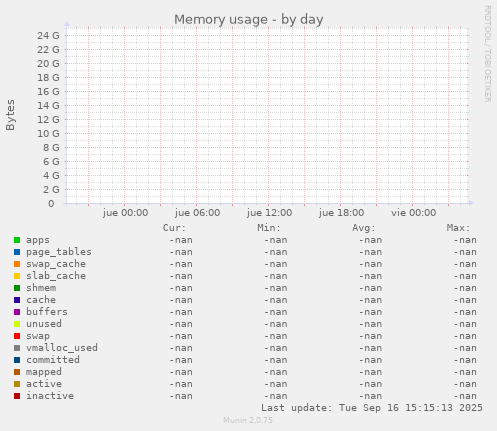The width and height of the screenshot is (497, 431).
Task: Click the purple buffers legend swatch
Action: pos(17,312)
